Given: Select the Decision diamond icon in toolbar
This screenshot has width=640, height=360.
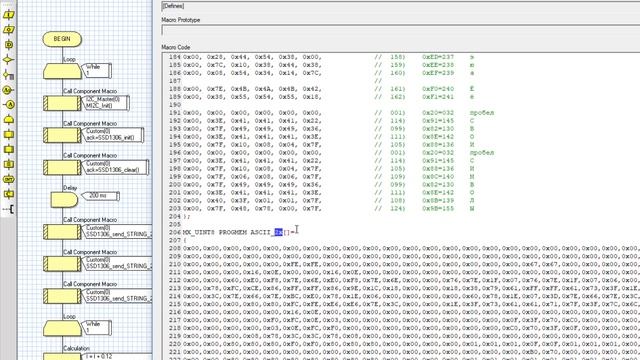Looking at the screenshot, I should [8, 60].
